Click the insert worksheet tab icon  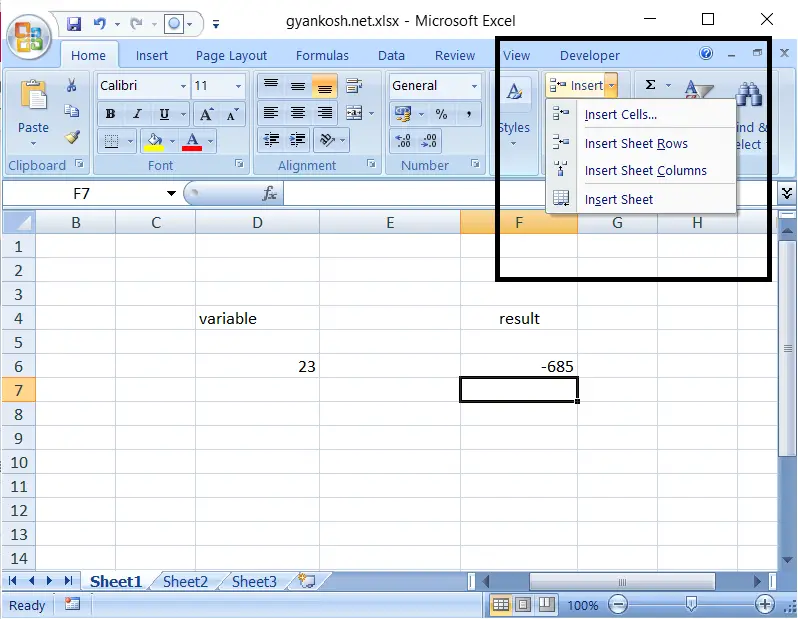pyautogui.click(x=307, y=581)
